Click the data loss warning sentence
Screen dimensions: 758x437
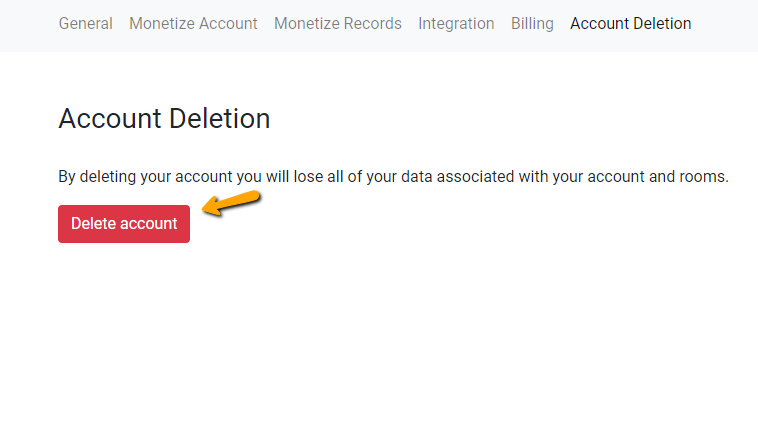pyautogui.click(x=393, y=177)
